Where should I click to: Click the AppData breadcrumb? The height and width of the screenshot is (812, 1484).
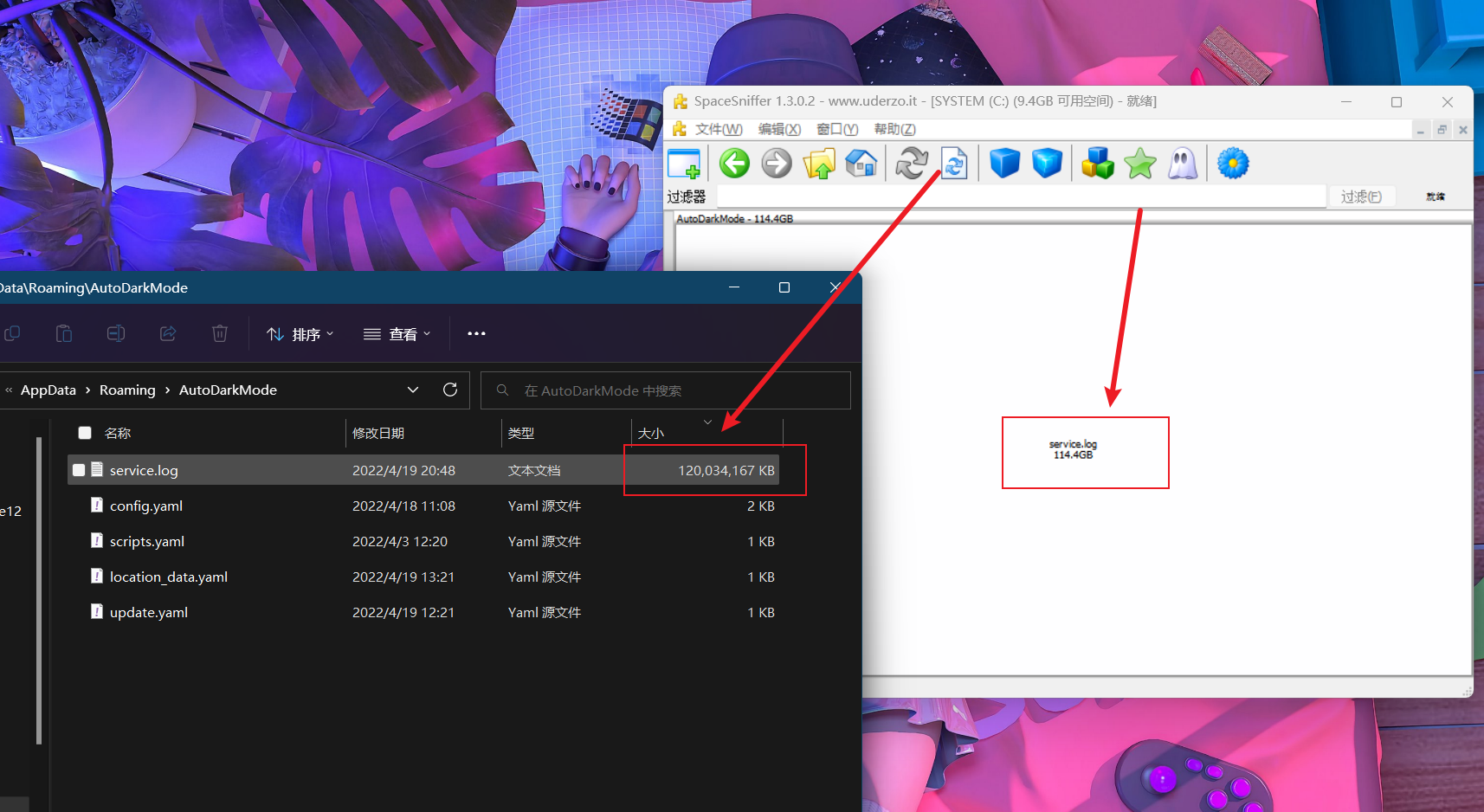pyautogui.click(x=48, y=390)
